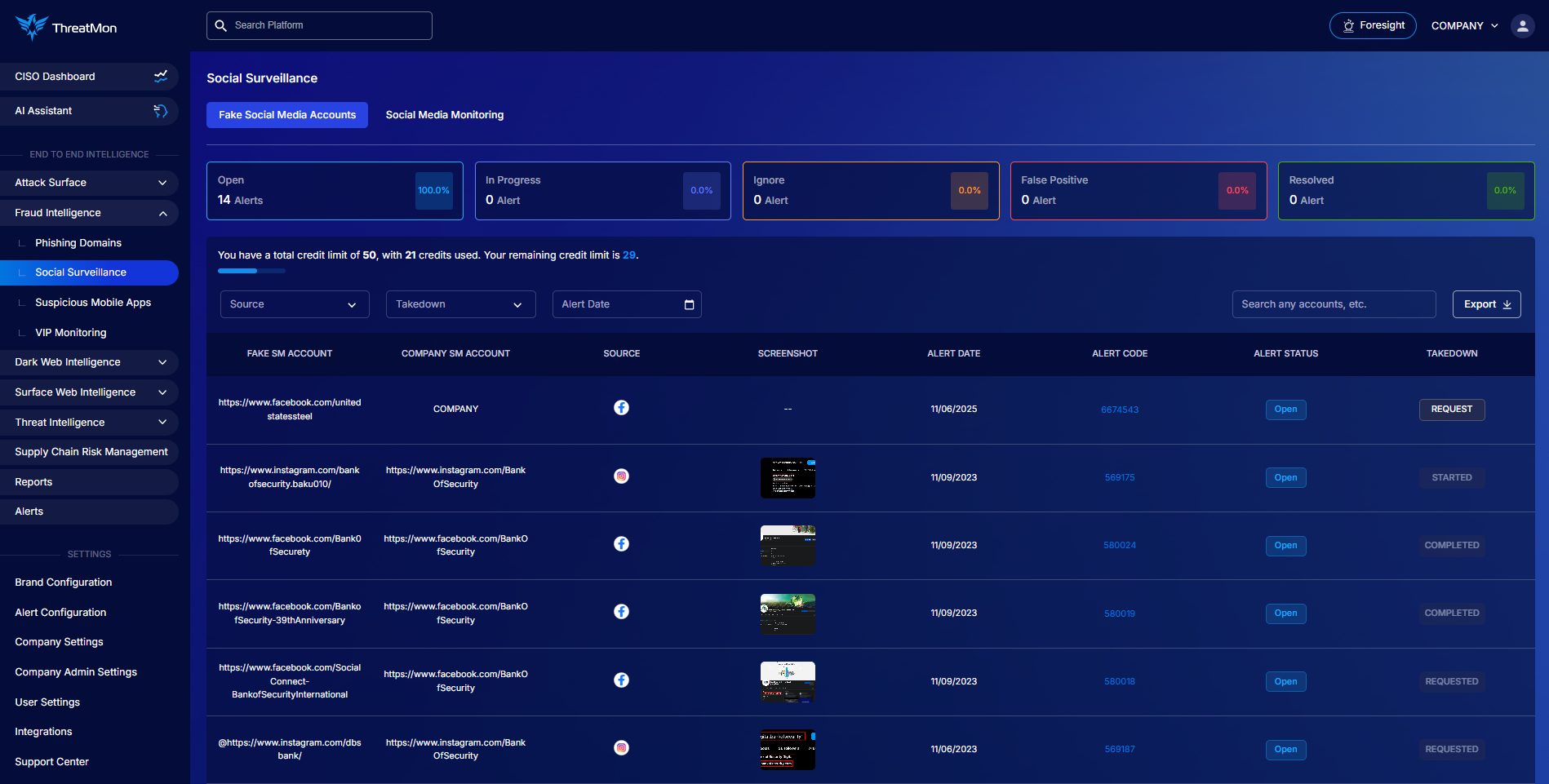
Task: Click the calendar icon in Alert Date
Action: [x=689, y=304]
